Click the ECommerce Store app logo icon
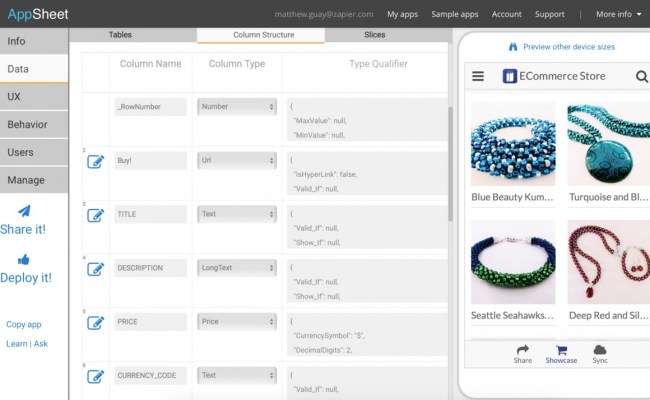Image resolution: width=650 pixels, height=400 pixels. (x=509, y=76)
